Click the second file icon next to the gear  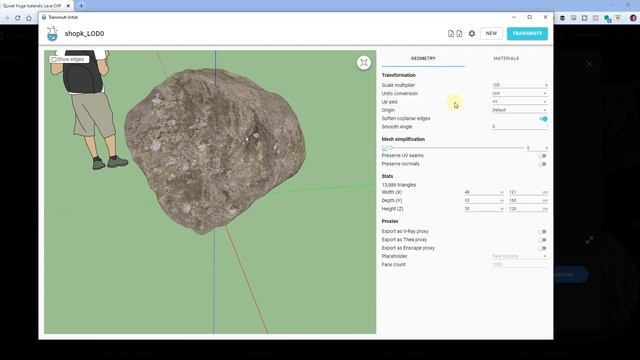(x=460, y=33)
